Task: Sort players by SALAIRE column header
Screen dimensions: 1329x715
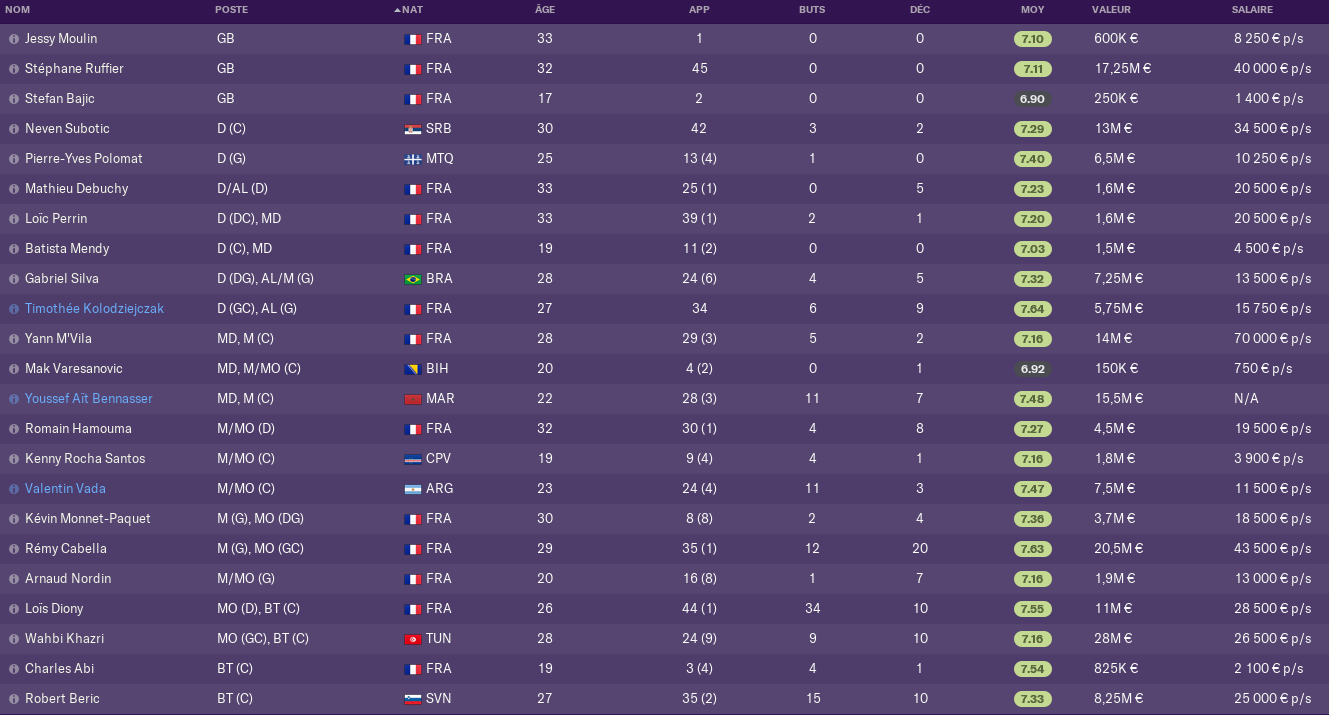Action: pyautogui.click(x=1253, y=9)
